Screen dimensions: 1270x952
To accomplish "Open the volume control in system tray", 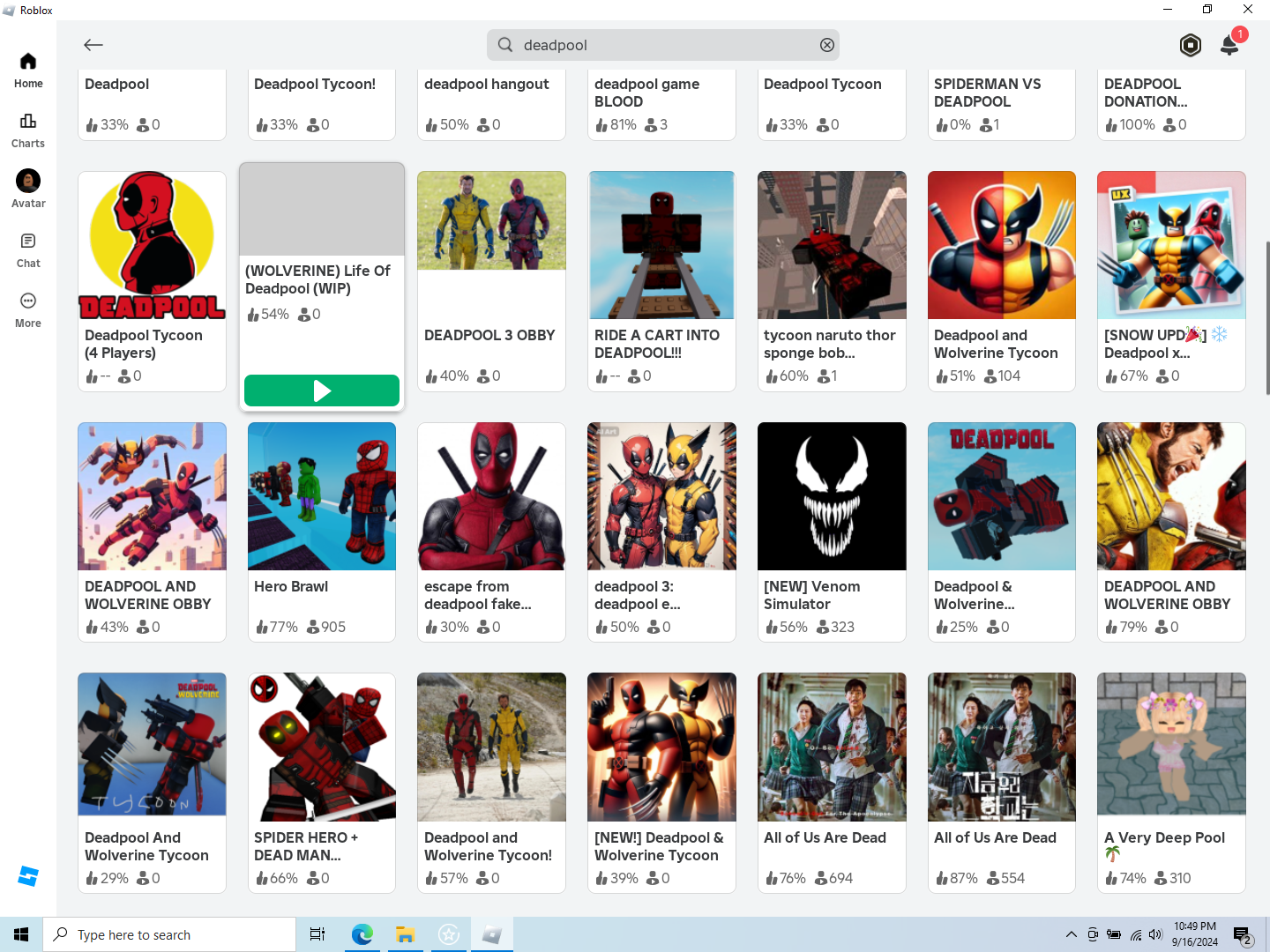I will pos(1156,934).
